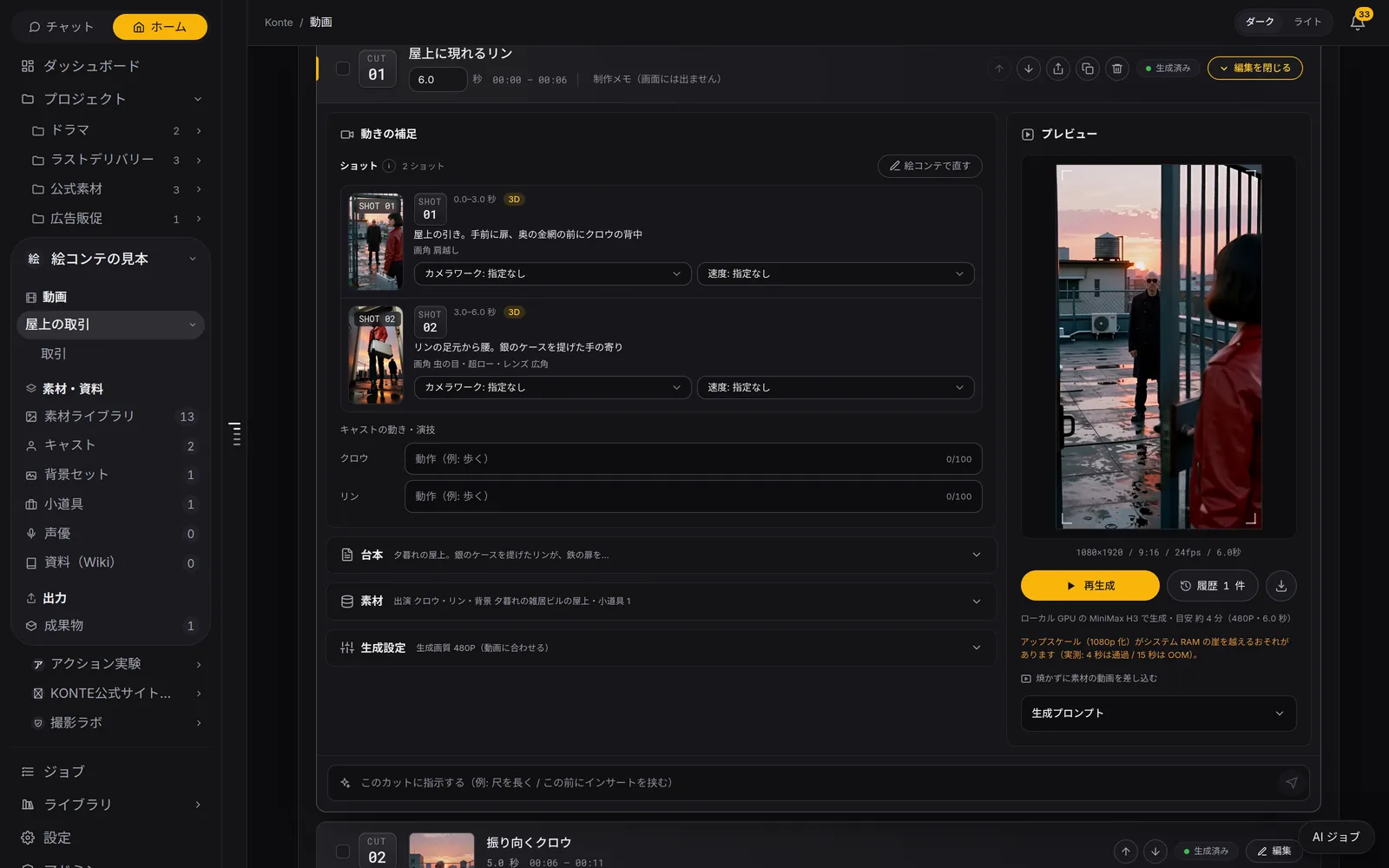Switch theme to ライト
This screenshot has height=868, width=1389.
tap(1307, 22)
